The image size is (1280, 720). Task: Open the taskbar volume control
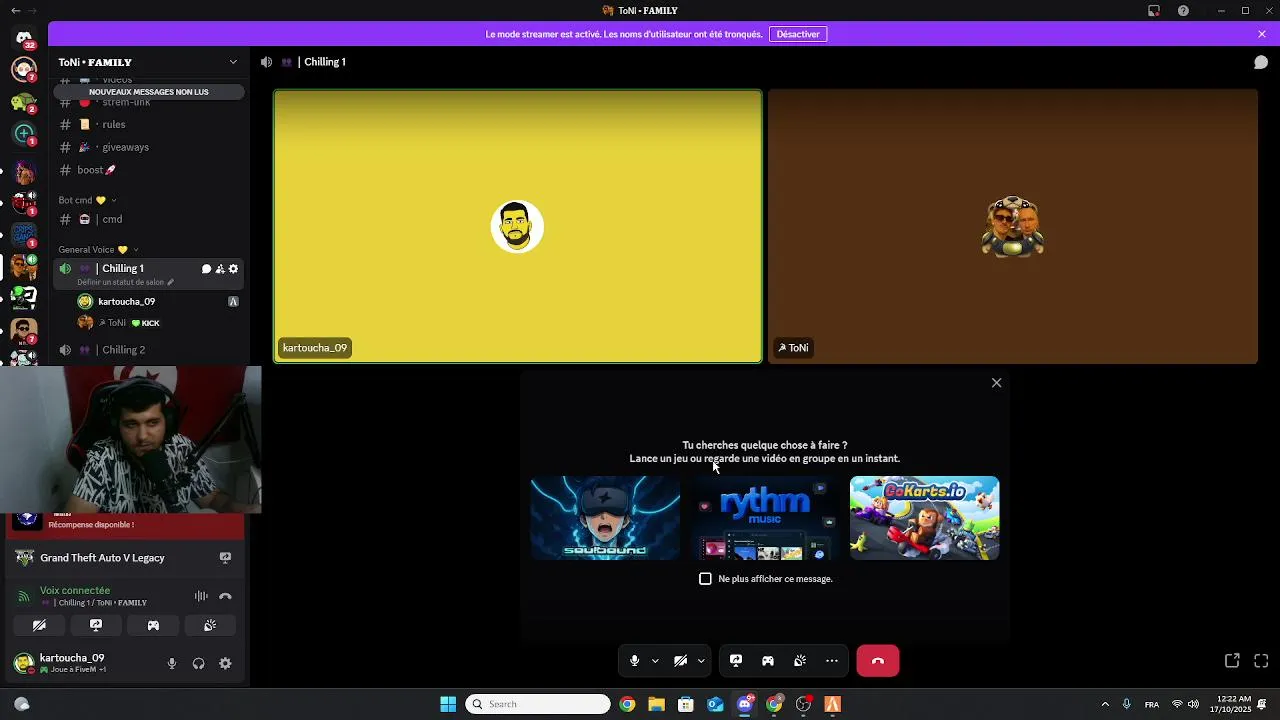pos(1193,704)
